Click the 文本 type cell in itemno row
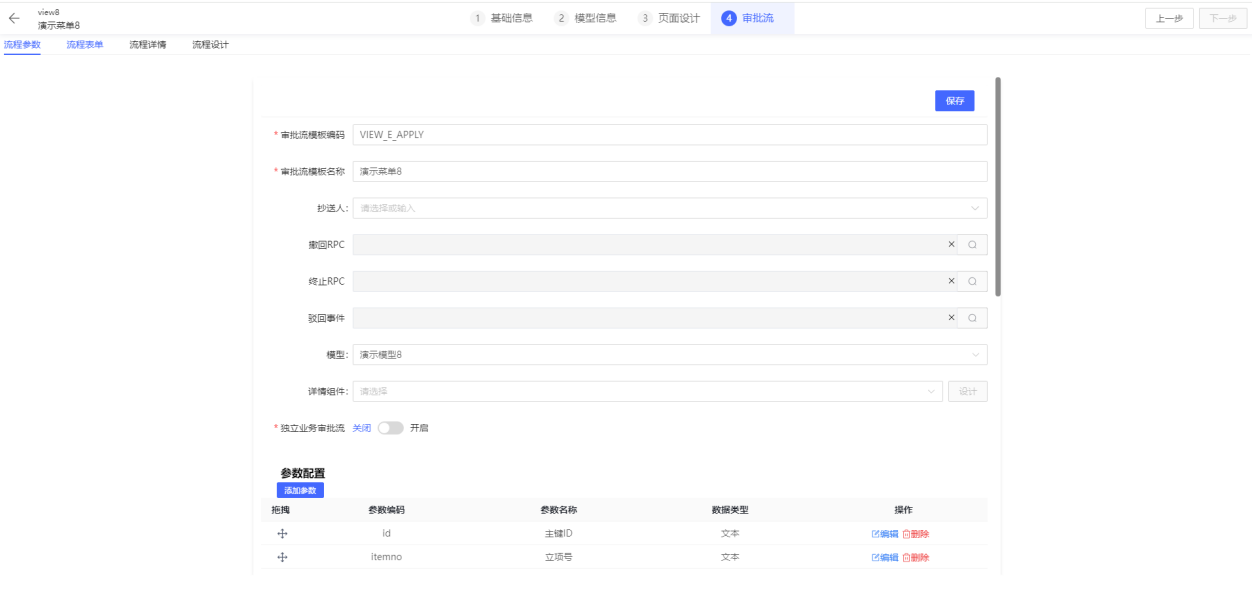 pos(730,558)
